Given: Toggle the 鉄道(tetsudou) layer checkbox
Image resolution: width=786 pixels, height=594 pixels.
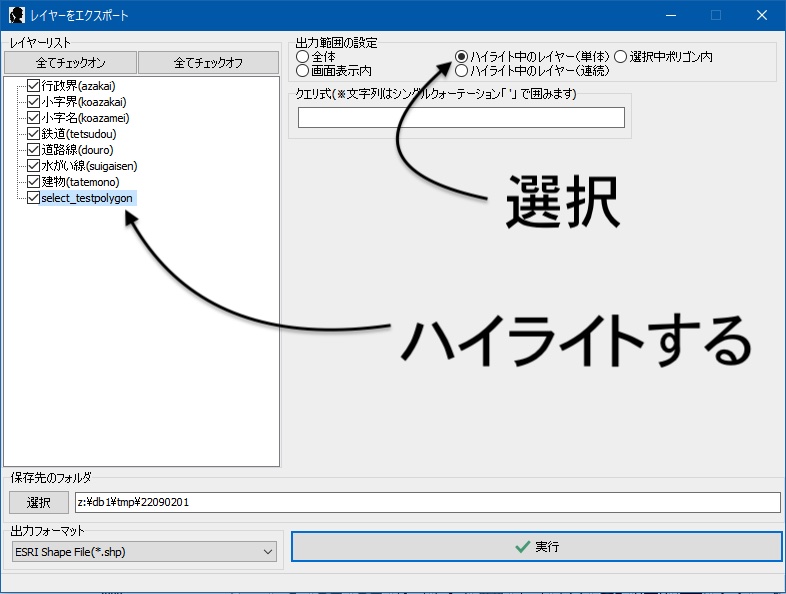Looking at the screenshot, I should pyautogui.click(x=33, y=134).
